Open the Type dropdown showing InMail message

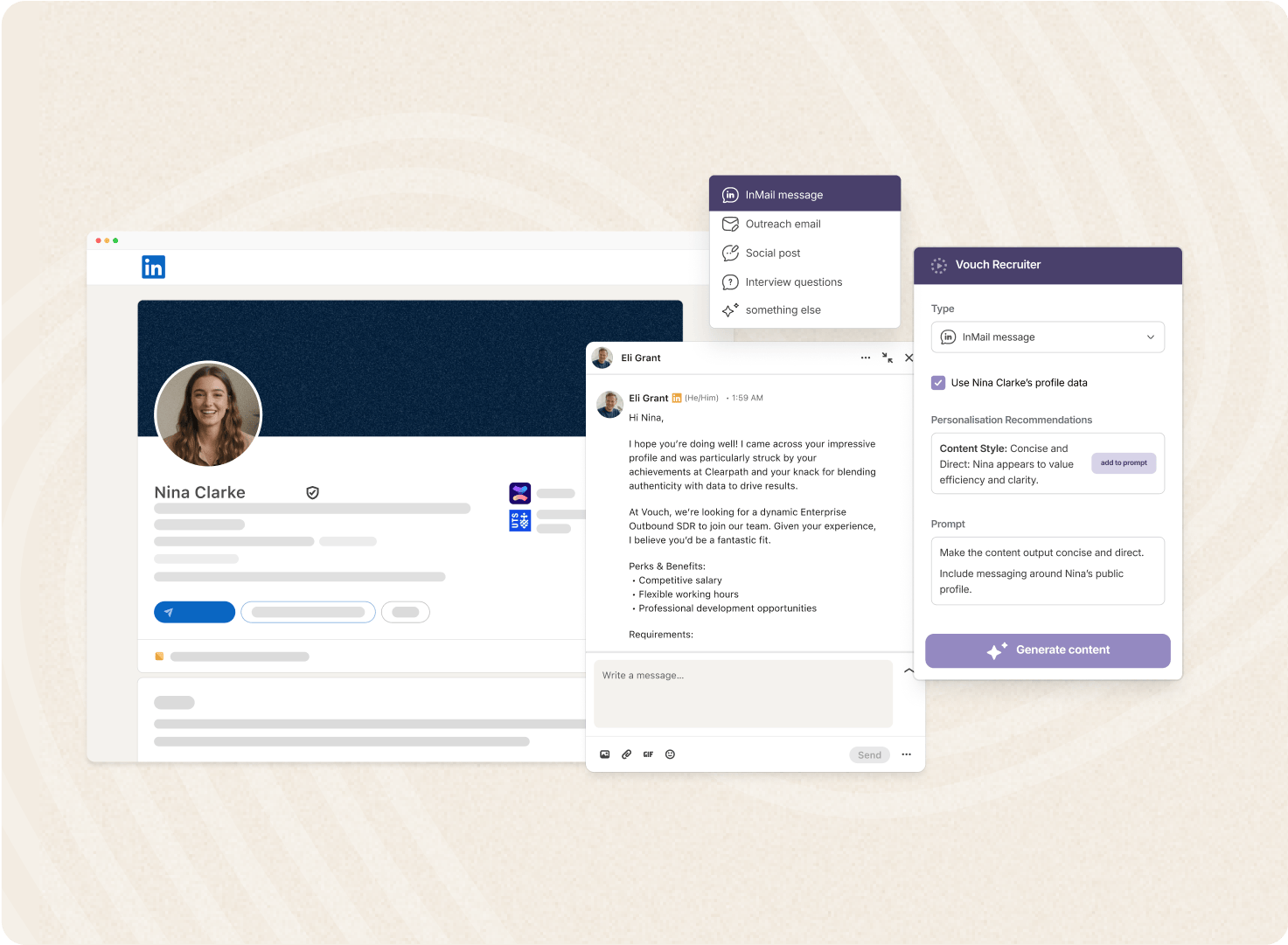click(1048, 337)
